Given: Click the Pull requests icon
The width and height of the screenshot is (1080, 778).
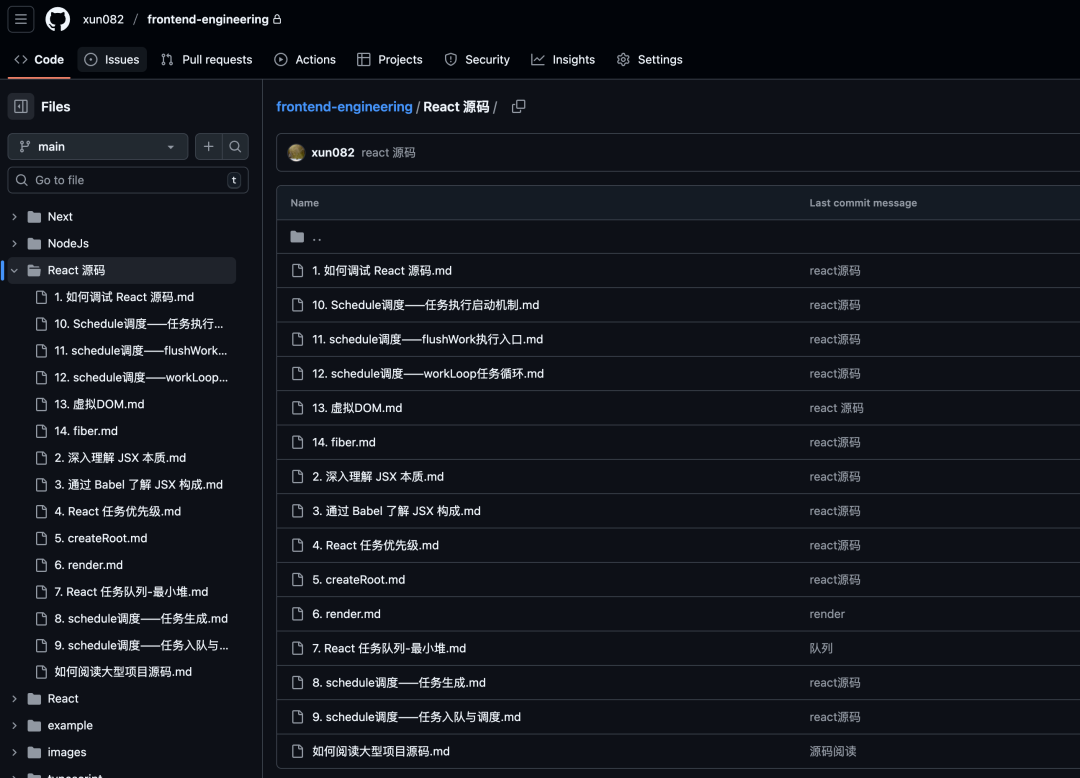Looking at the screenshot, I should point(167,60).
